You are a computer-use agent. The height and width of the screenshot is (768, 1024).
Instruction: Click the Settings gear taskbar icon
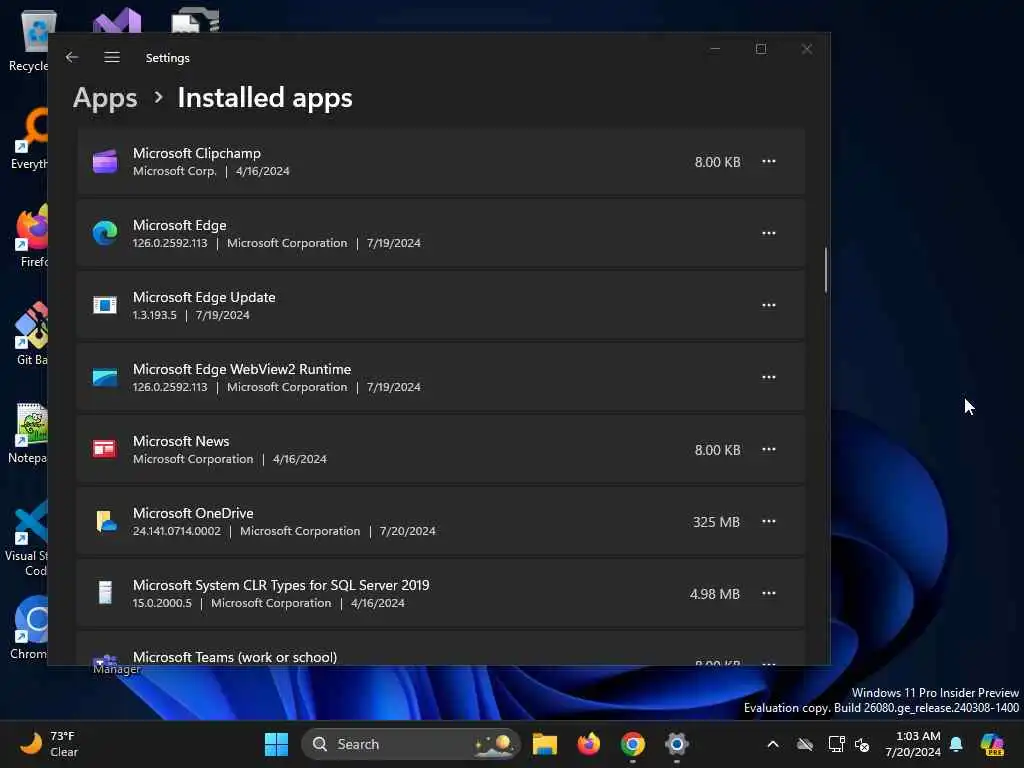[677, 744]
